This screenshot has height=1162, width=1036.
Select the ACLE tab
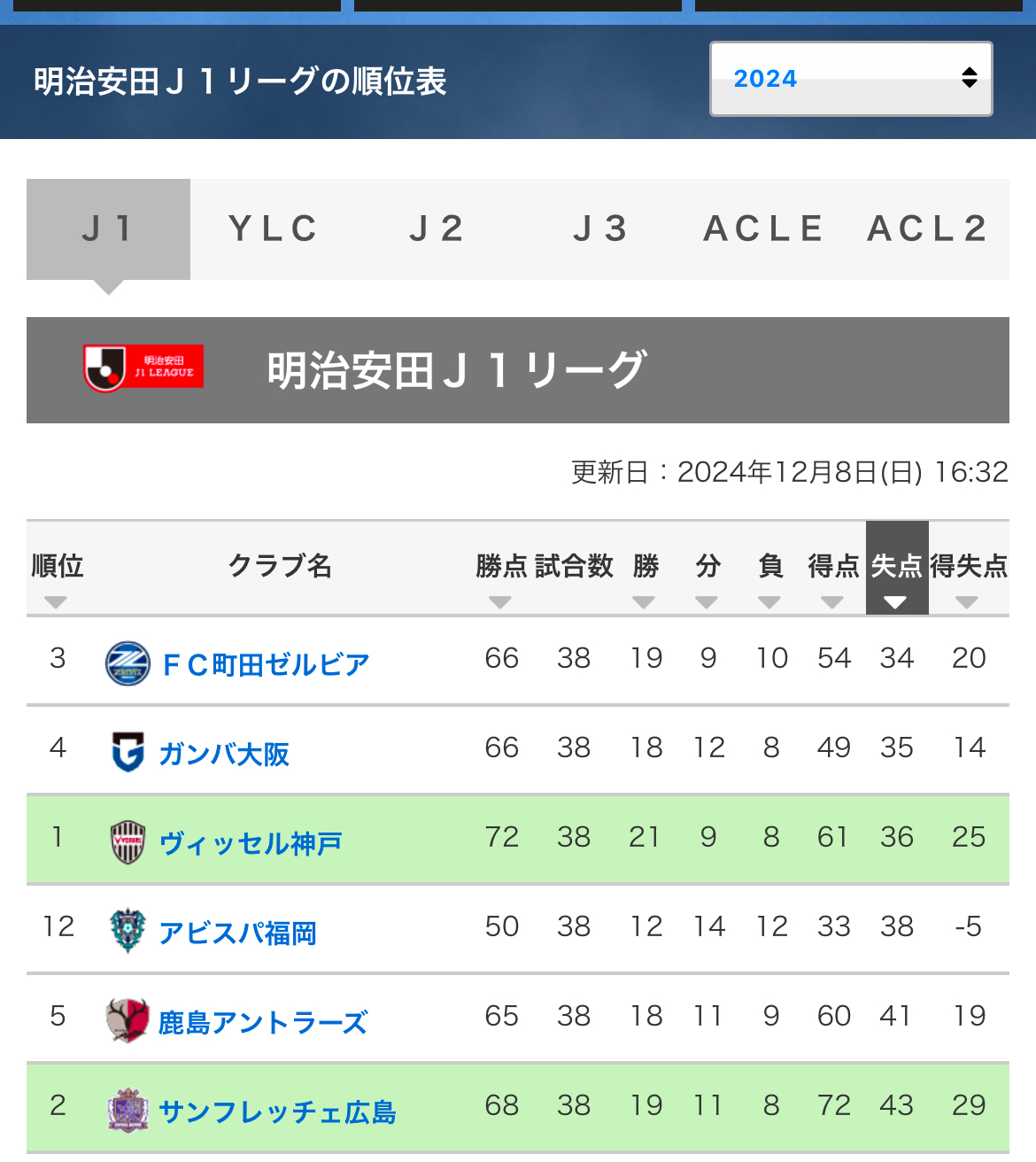(764, 229)
